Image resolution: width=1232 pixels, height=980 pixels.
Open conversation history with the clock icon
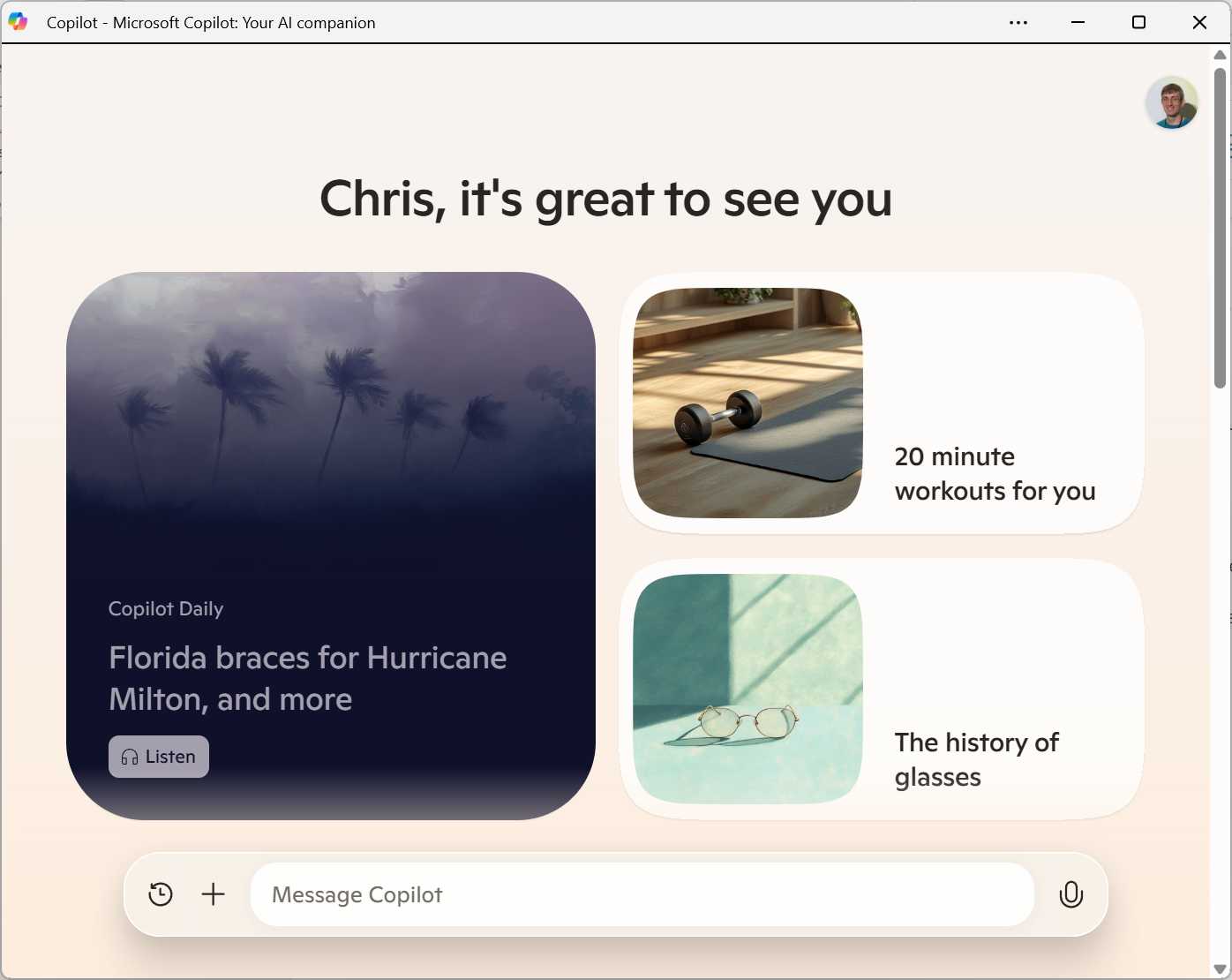pos(160,893)
